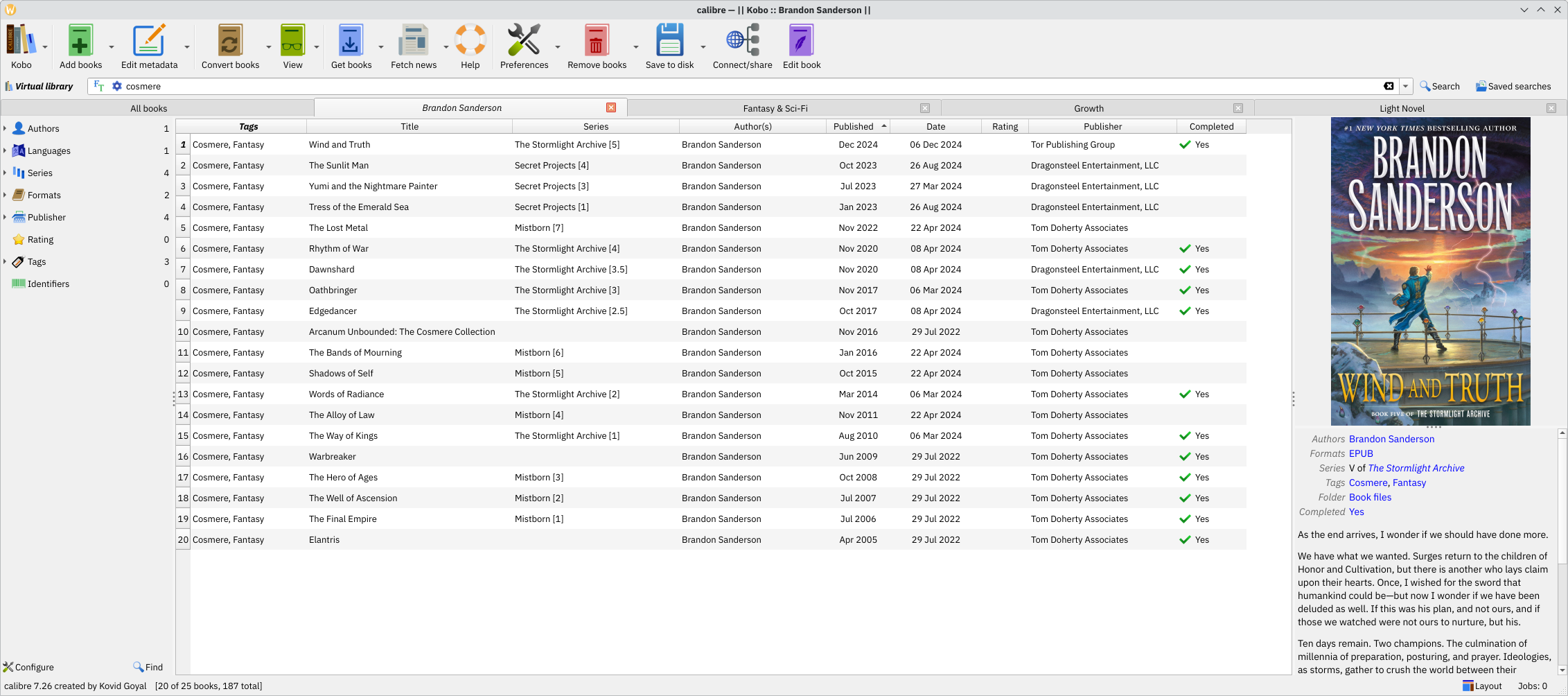The image size is (1568, 696).
Task: Launch Convert books tool
Action: pyautogui.click(x=230, y=40)
